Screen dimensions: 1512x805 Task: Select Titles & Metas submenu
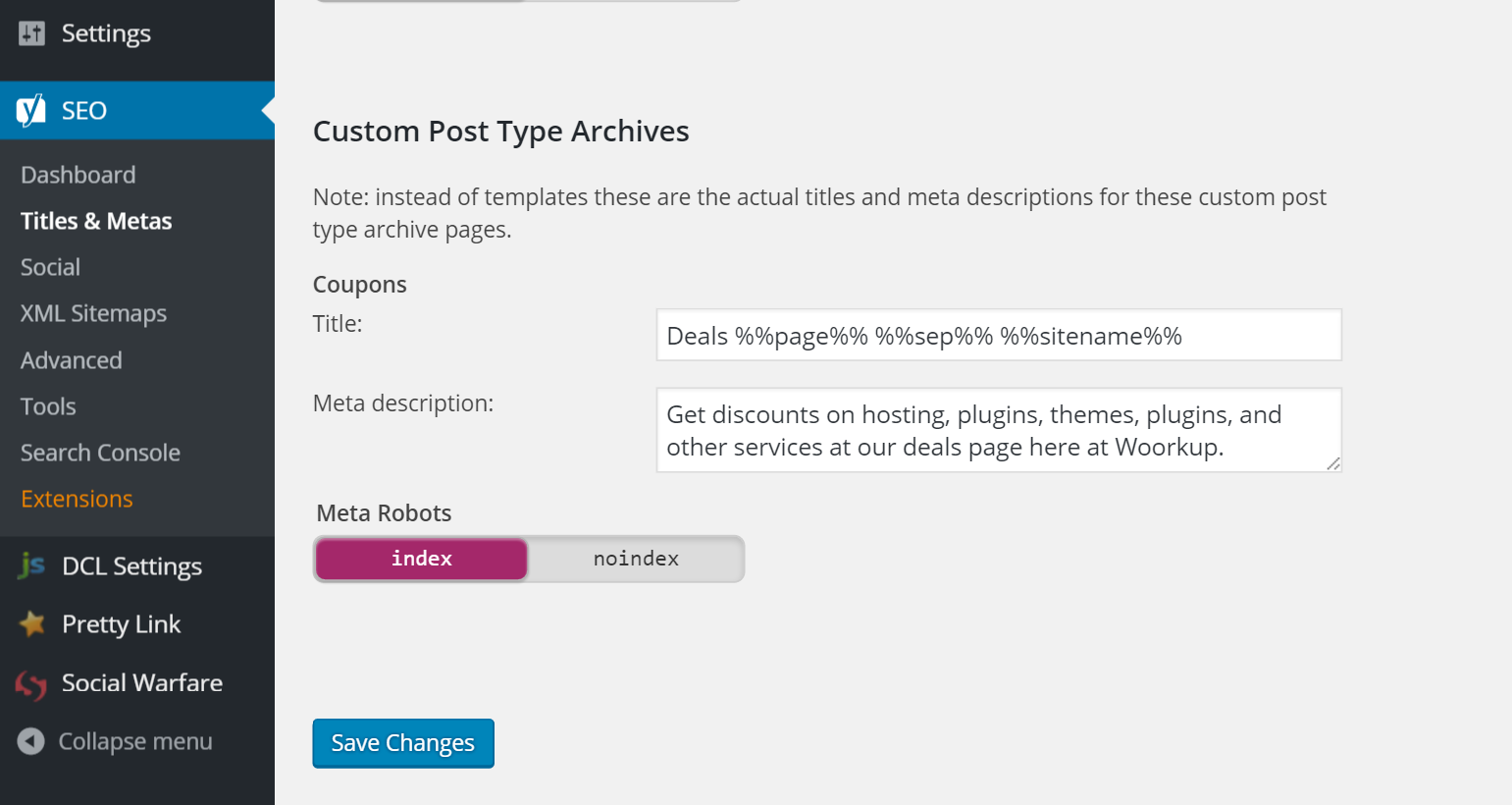pyautogui.click(x=96, y=221)
